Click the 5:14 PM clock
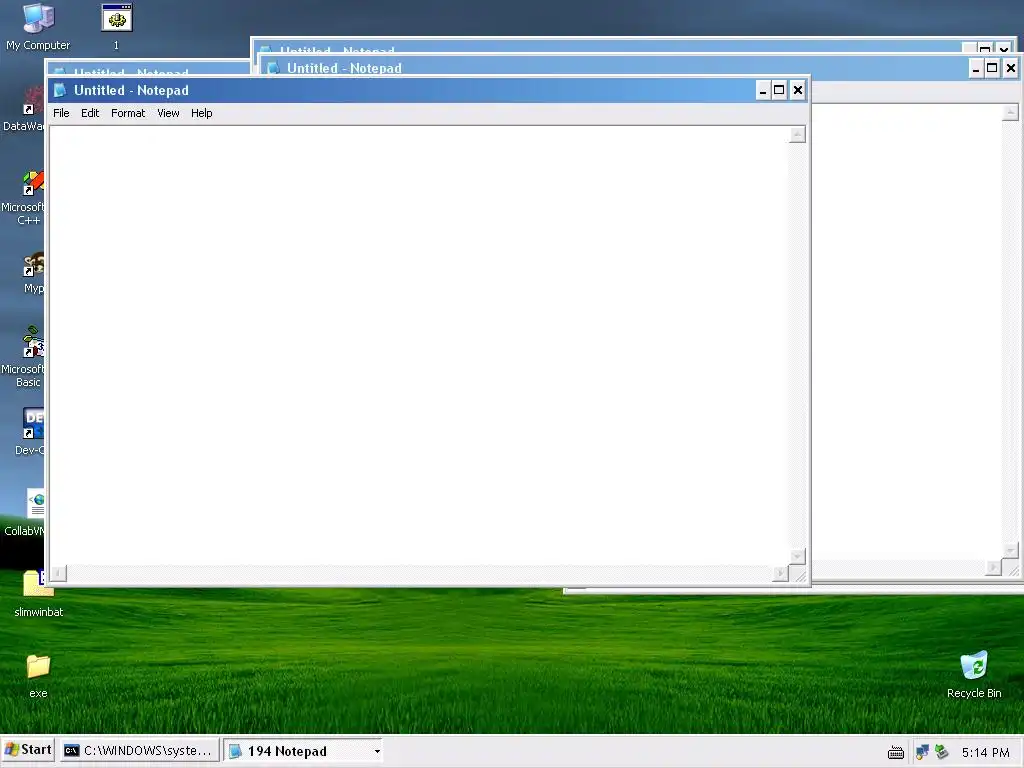 pos(985,753)
